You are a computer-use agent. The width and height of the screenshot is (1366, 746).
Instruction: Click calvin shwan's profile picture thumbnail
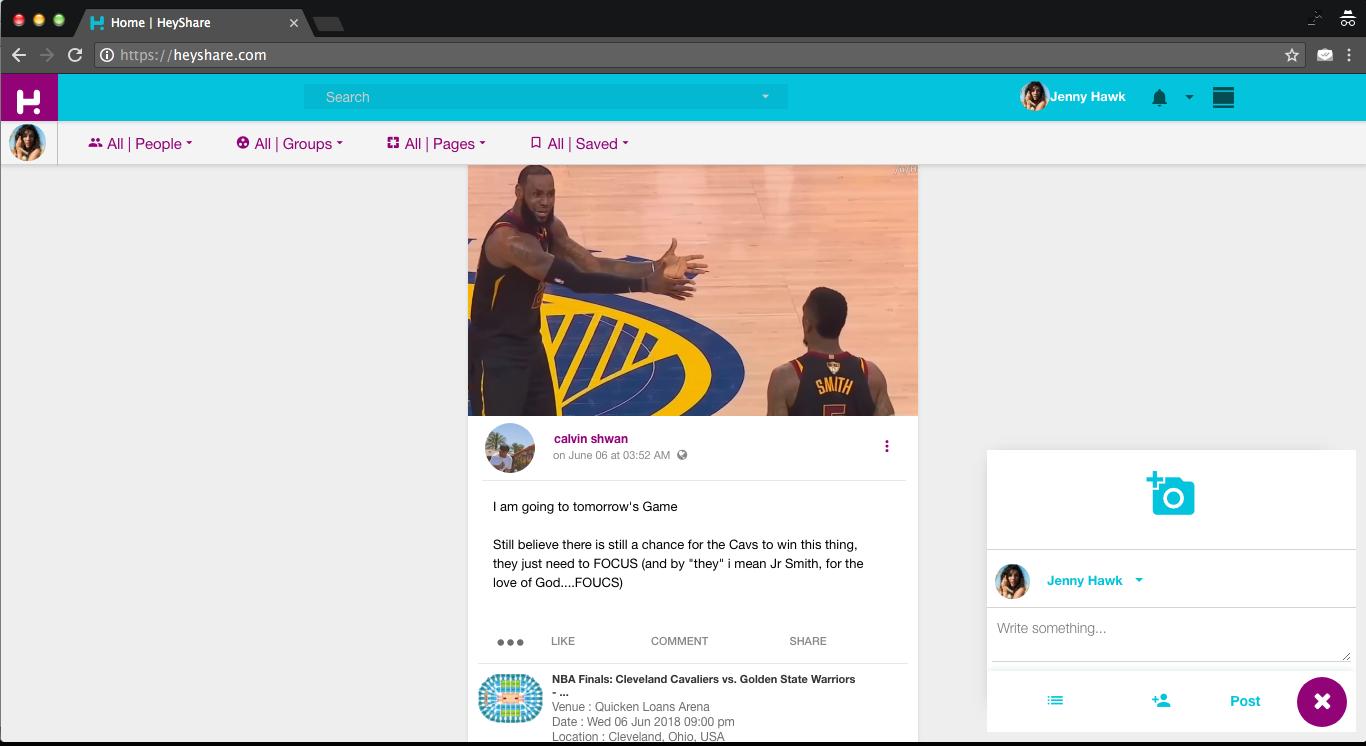(510, 447)
